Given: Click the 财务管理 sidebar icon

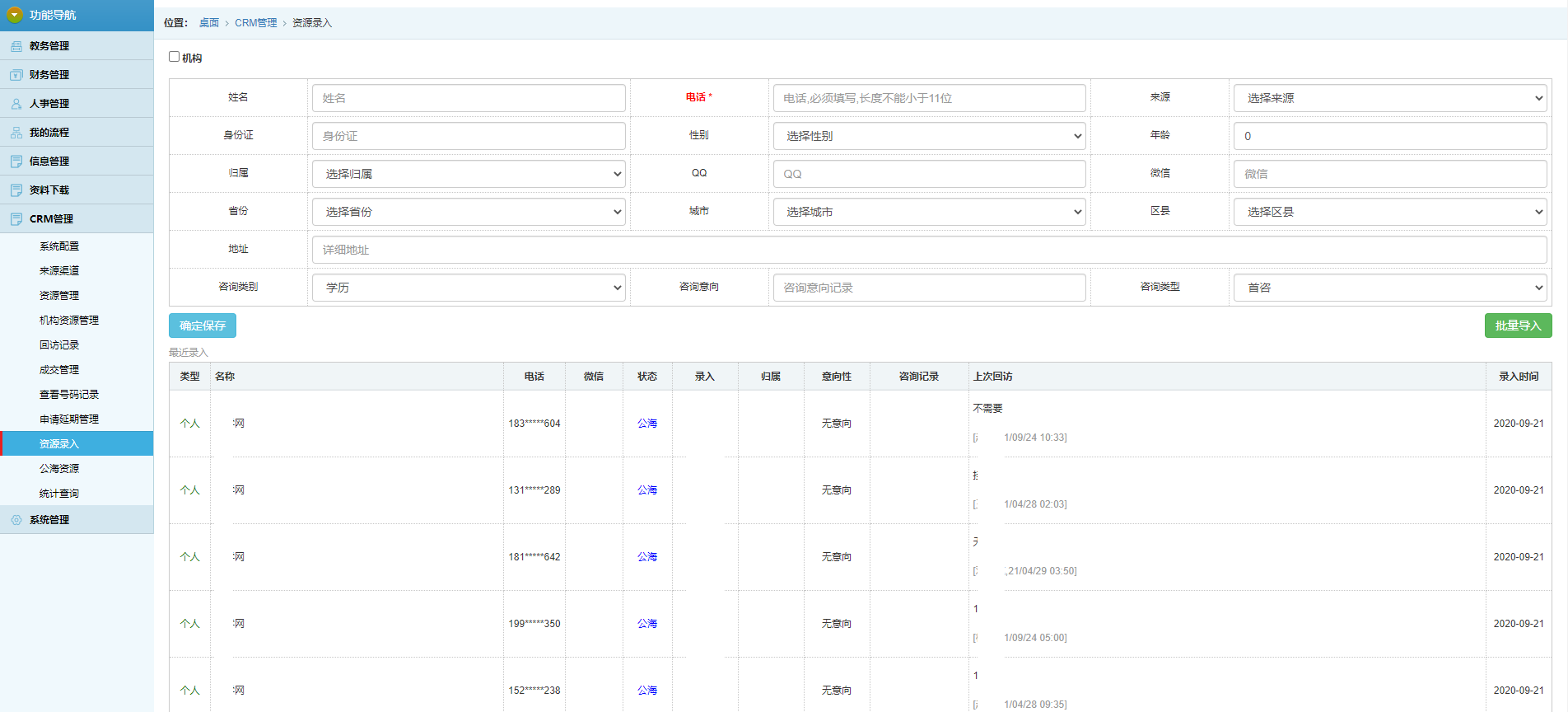Looking at the screenshot, I should point(16,75).
